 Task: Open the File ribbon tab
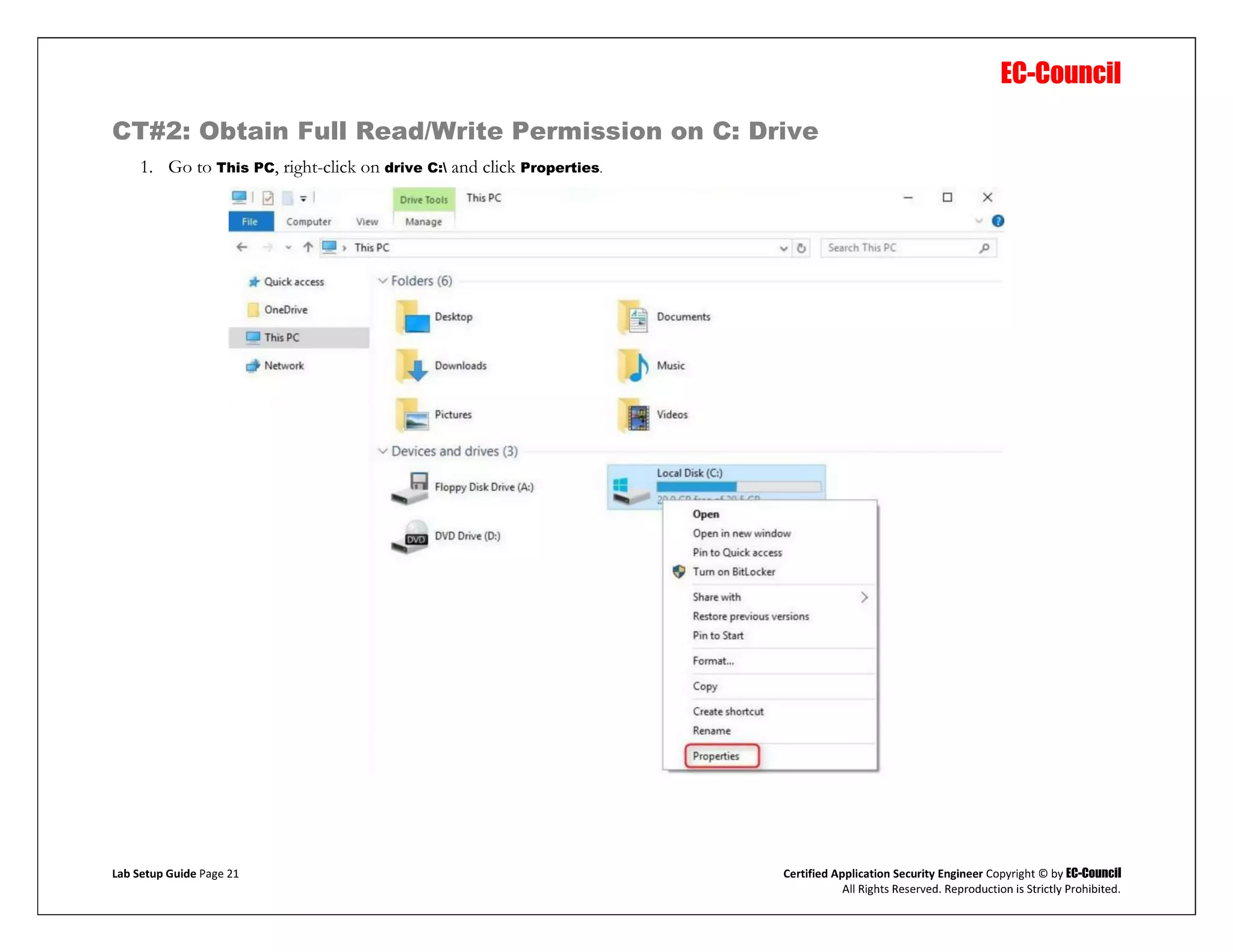coord(250,222)
